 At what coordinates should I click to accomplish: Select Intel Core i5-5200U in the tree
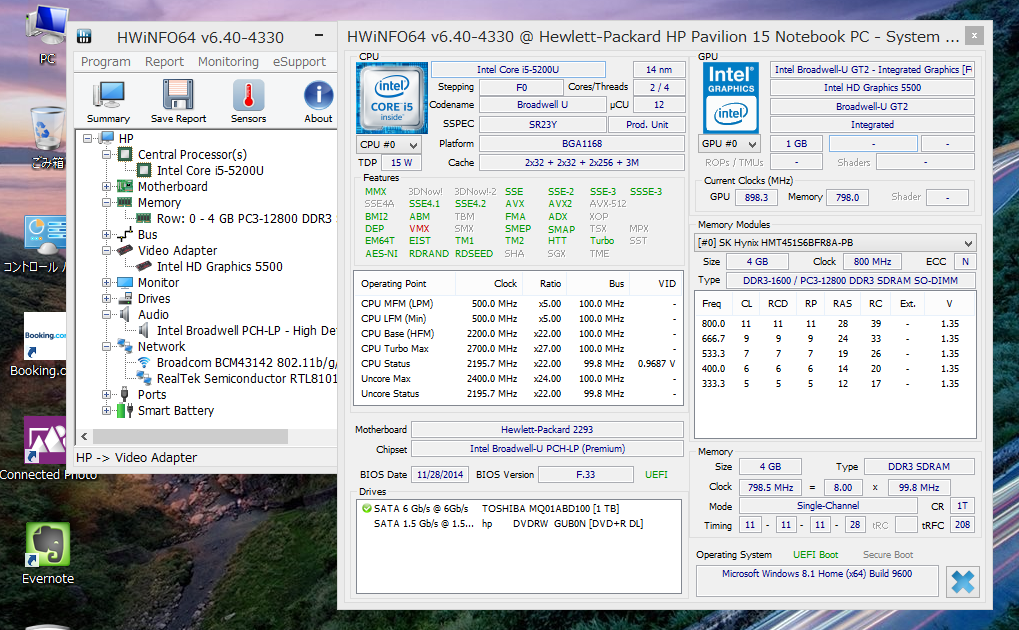tap(210, 171)
